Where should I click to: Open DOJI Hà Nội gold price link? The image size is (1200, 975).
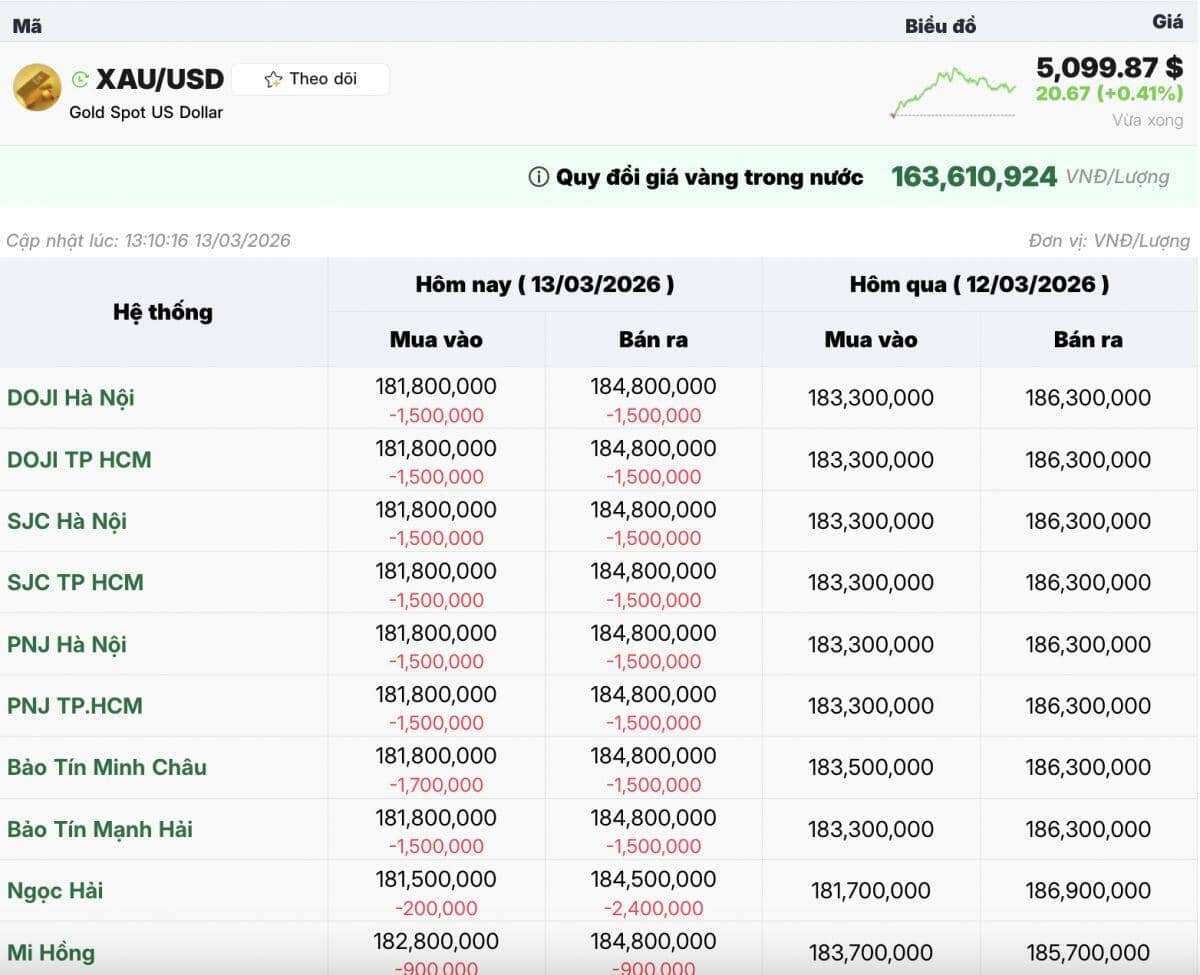click(71, 398)
